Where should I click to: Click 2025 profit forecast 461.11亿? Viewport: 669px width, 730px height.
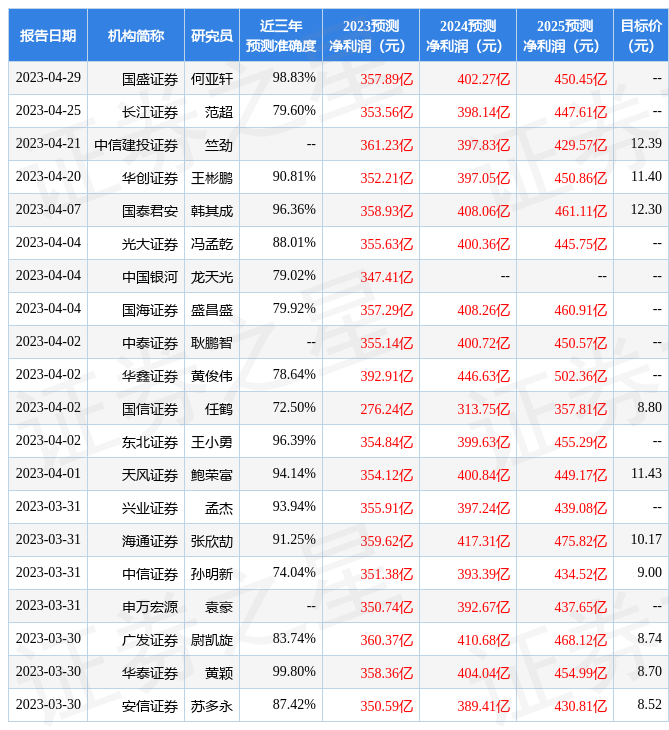(581, 211)
